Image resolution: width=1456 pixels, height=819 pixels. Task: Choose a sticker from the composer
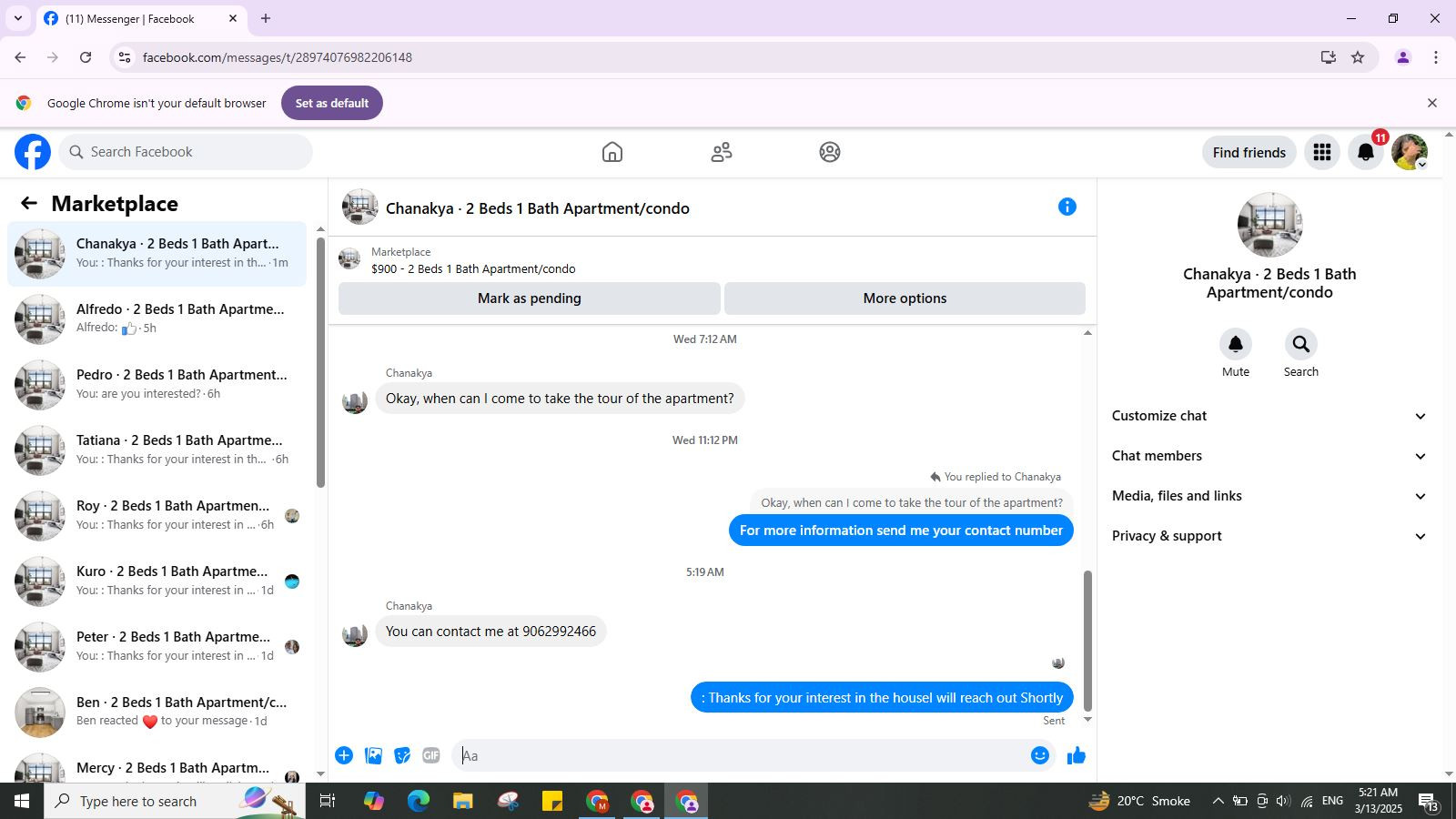tap(402, 755)
